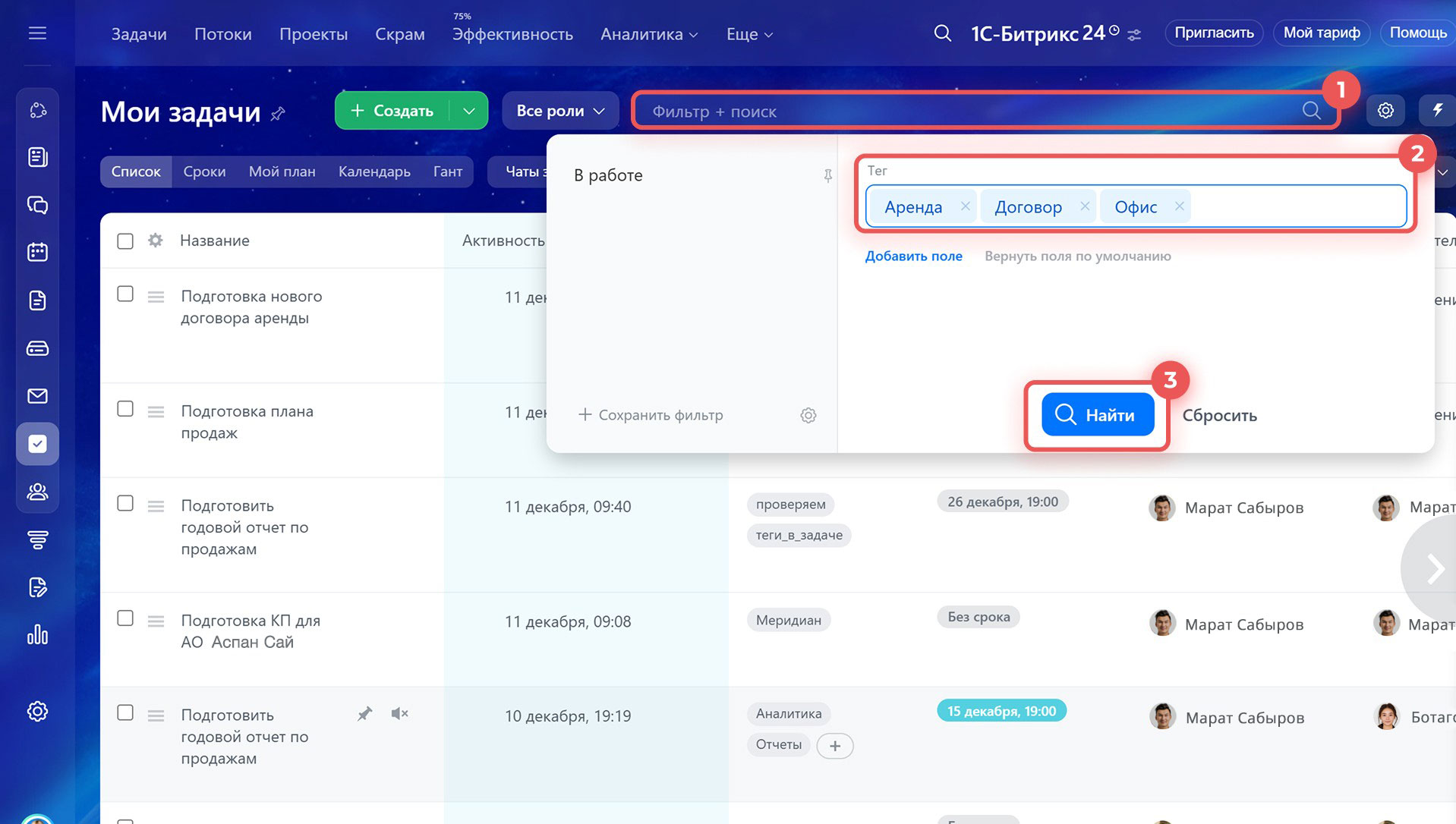
Task: Remove the Аренда tag from filter
Action: point(965,206)
